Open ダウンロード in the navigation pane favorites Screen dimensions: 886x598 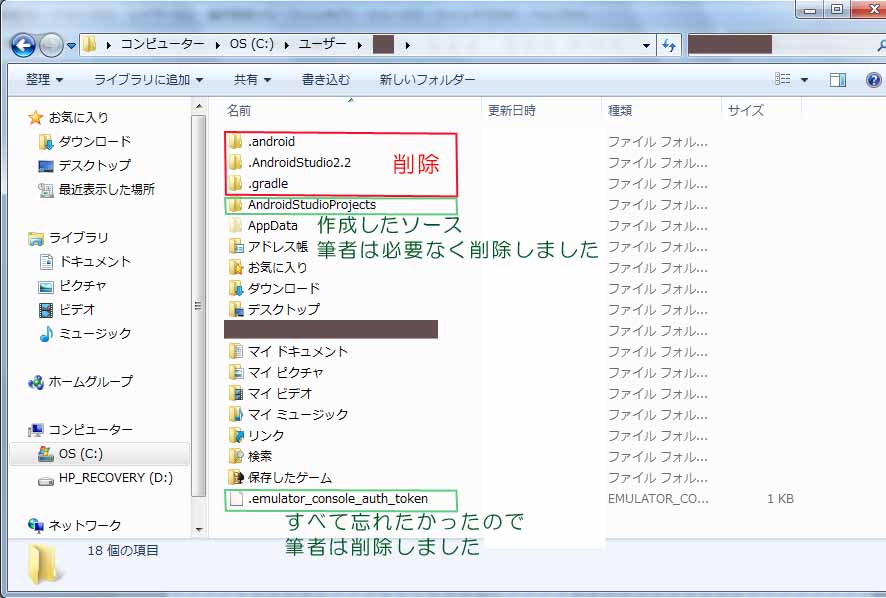pyautogui.click(x=84, y=141)
